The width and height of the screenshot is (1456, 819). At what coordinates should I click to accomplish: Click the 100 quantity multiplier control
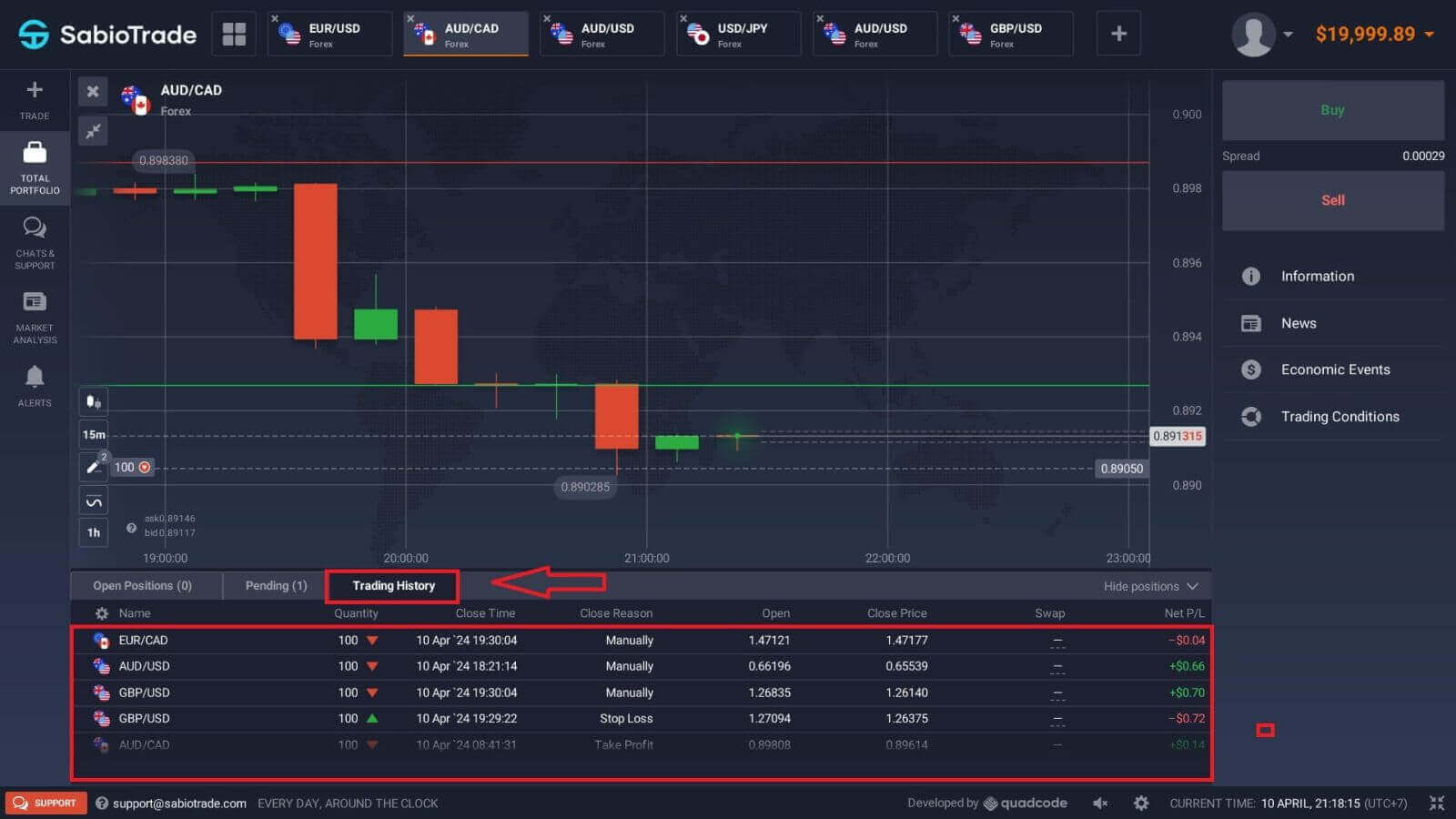click(x=131, y=467)
